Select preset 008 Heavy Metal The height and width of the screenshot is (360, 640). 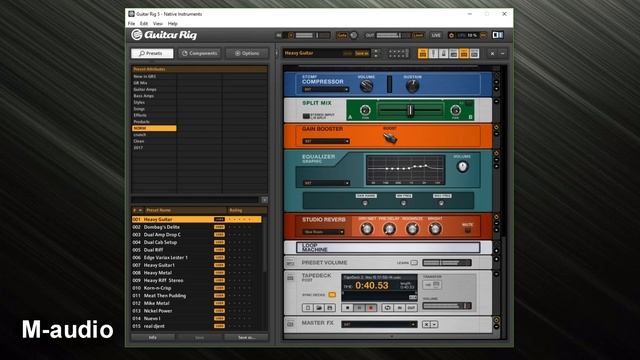[196, 273]
